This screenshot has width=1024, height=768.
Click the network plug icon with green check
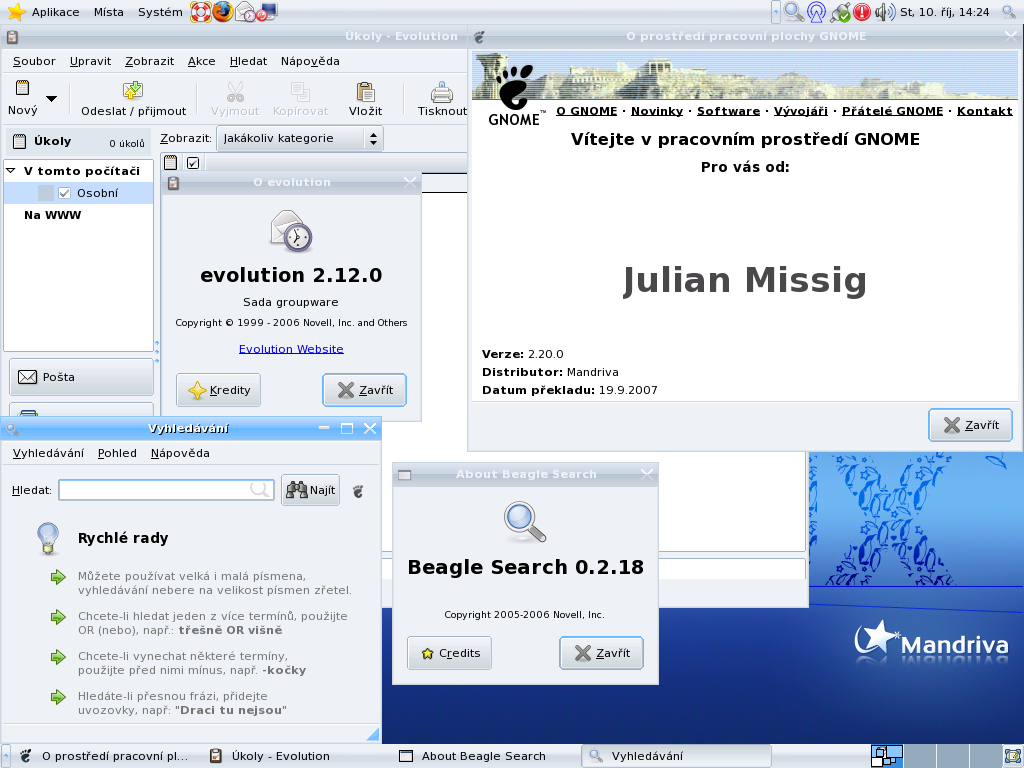840,12
